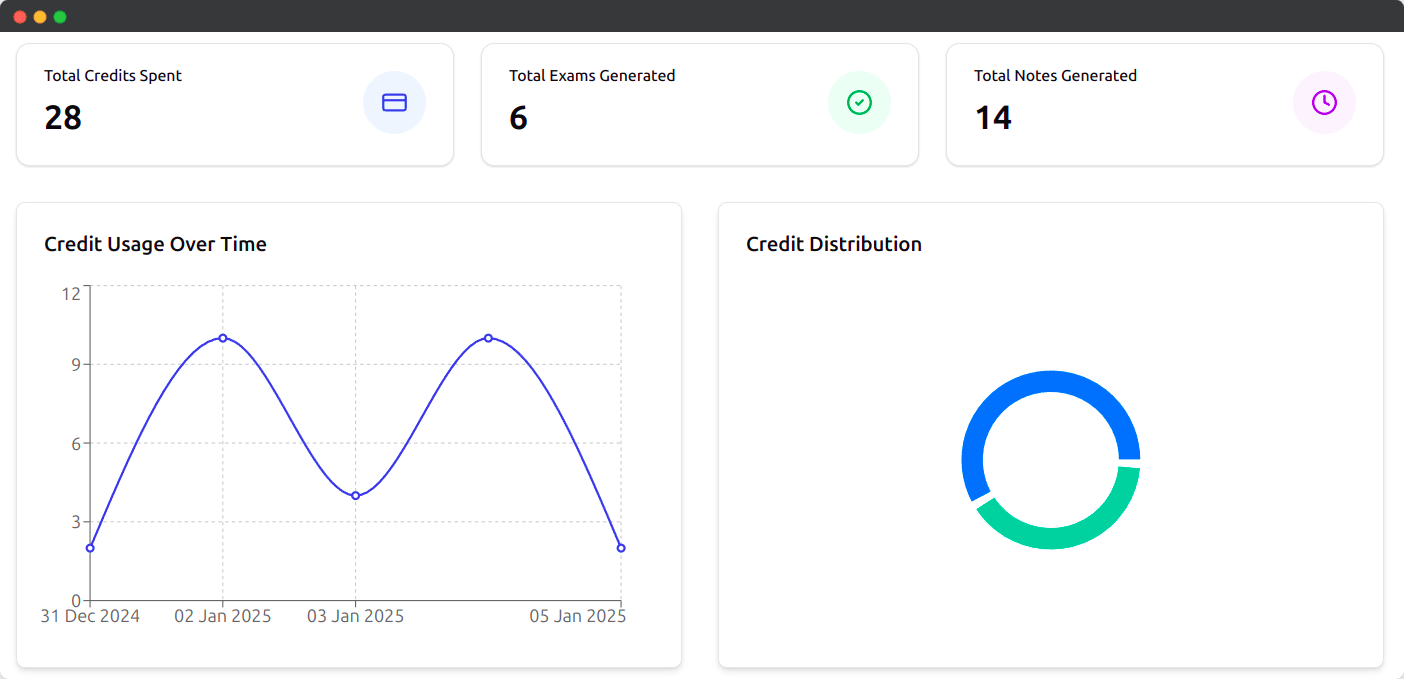The width and height of the screenshot is (1404, 679).
Task: Click the Total Credits Spent value 28
Action: 63,118
